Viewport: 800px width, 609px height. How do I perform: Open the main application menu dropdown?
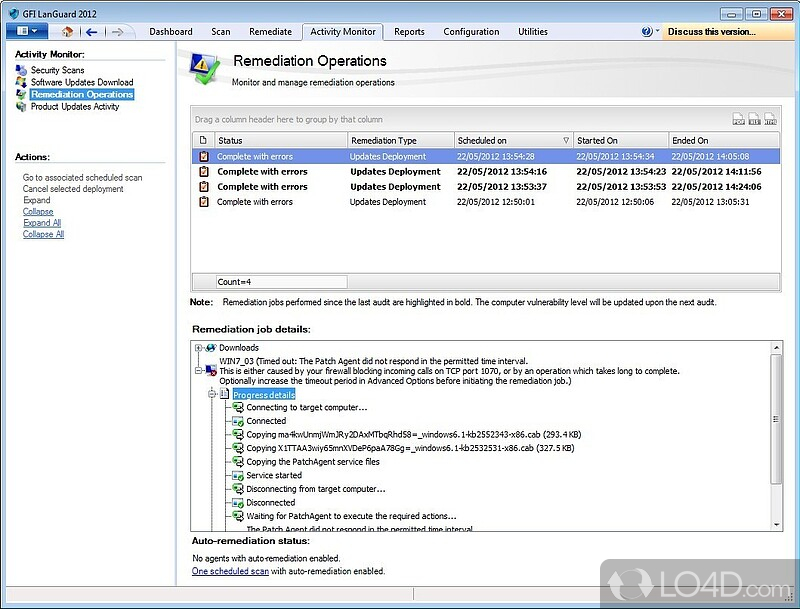click(26, 32)
